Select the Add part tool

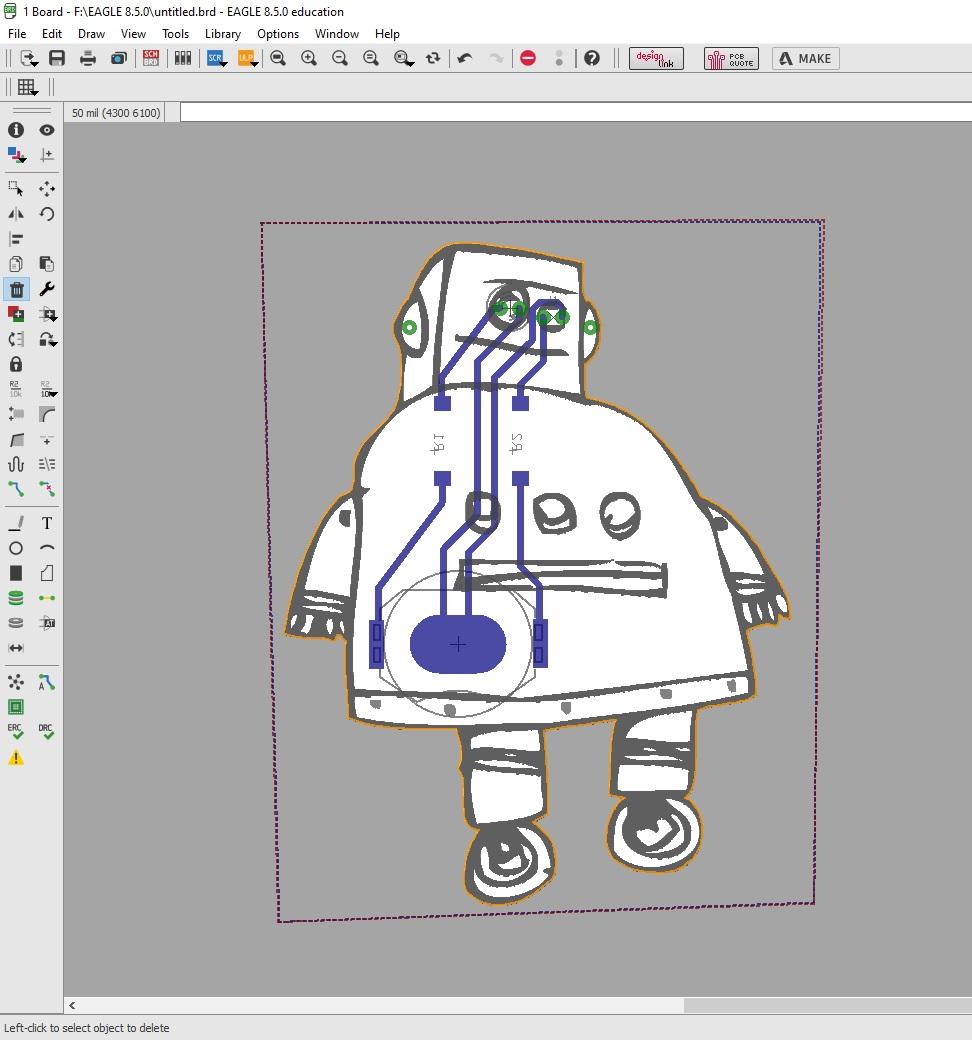point(16,314)
